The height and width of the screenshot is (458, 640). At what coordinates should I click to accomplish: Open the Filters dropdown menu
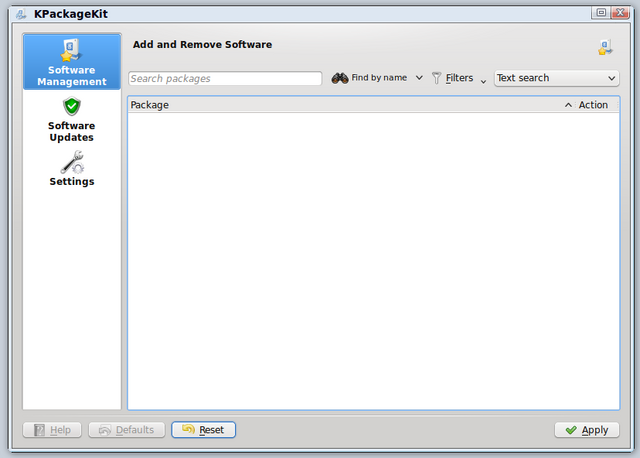[460, 78]
